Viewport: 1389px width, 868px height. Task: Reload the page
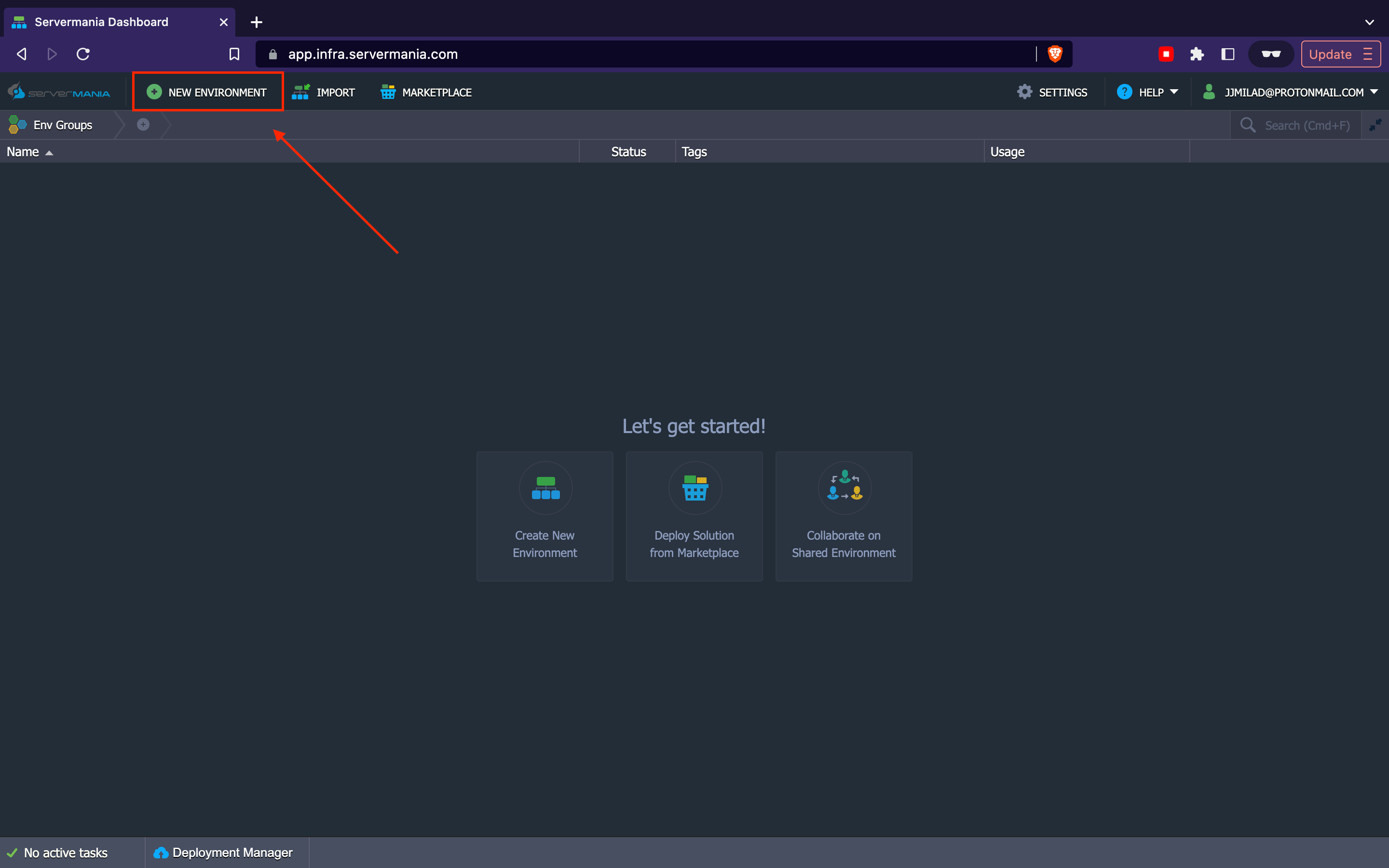[x=83, y=54]
